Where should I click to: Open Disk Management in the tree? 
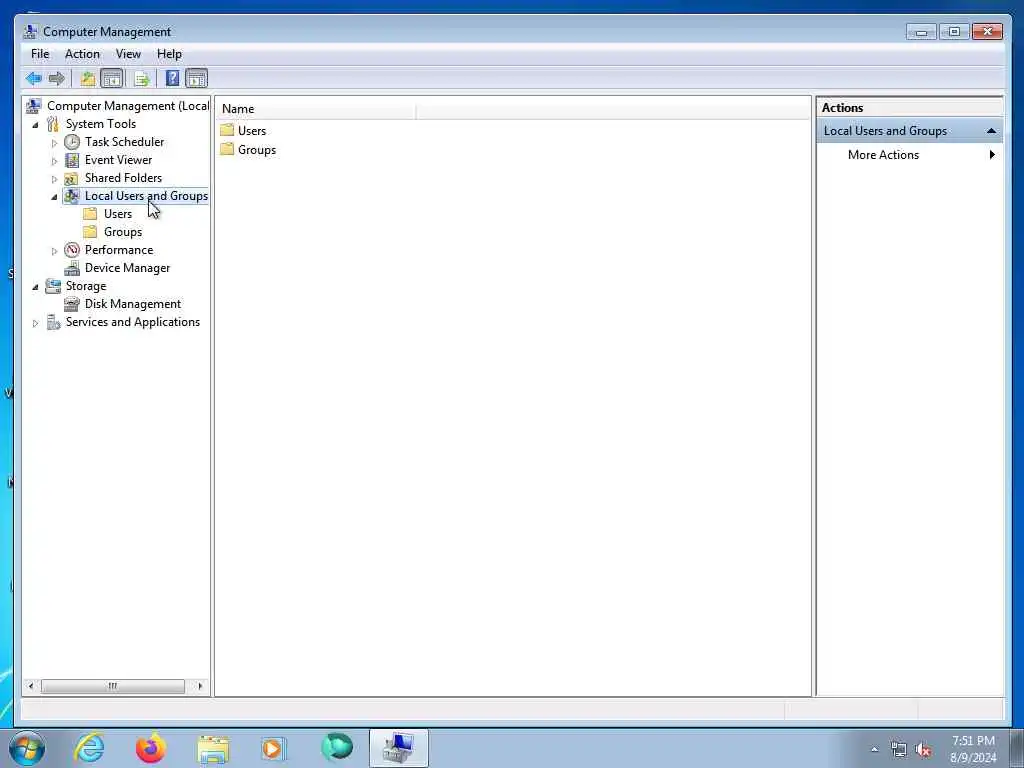point(133,304)
